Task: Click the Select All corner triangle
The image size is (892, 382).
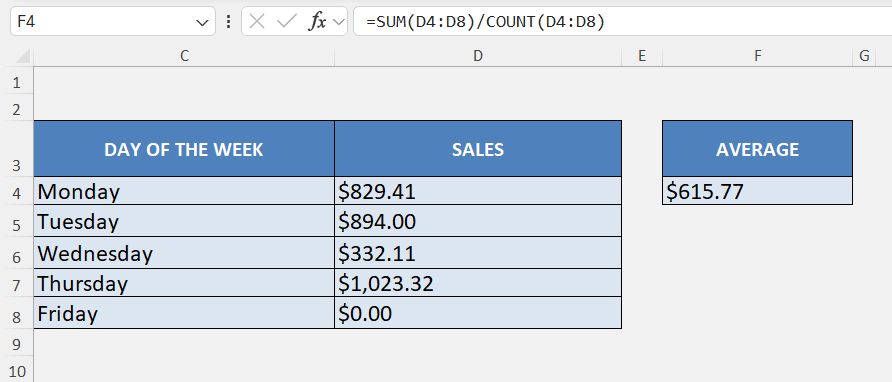Action: click(x=22, y=55)
